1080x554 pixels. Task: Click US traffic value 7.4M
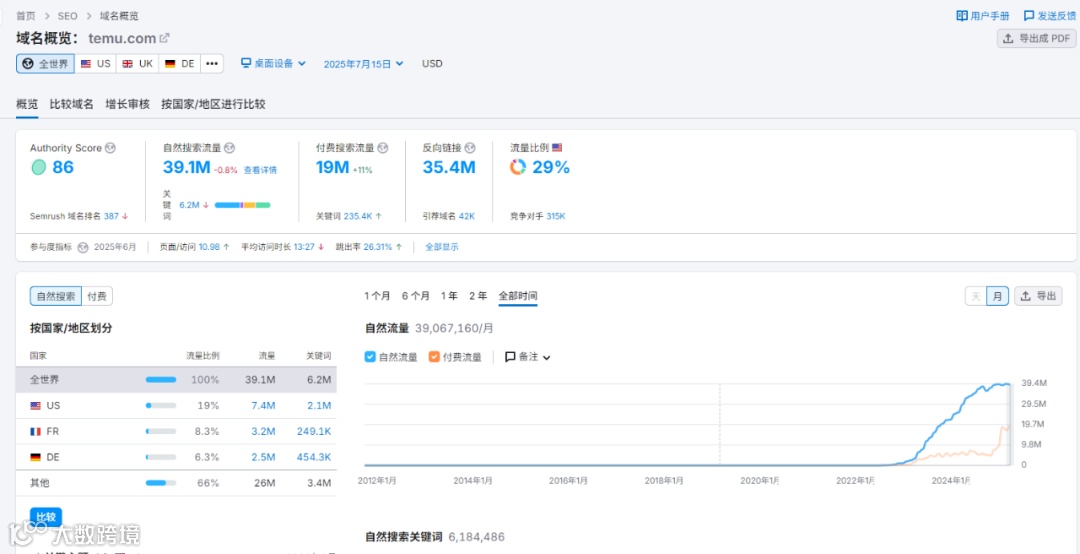coord(263,406)
